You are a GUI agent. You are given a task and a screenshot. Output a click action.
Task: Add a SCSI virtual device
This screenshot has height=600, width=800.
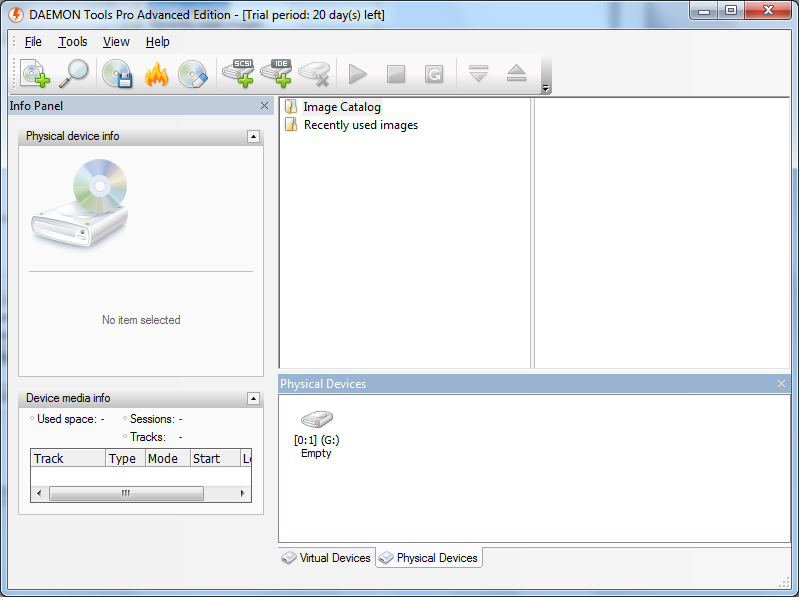pos(238,73)
